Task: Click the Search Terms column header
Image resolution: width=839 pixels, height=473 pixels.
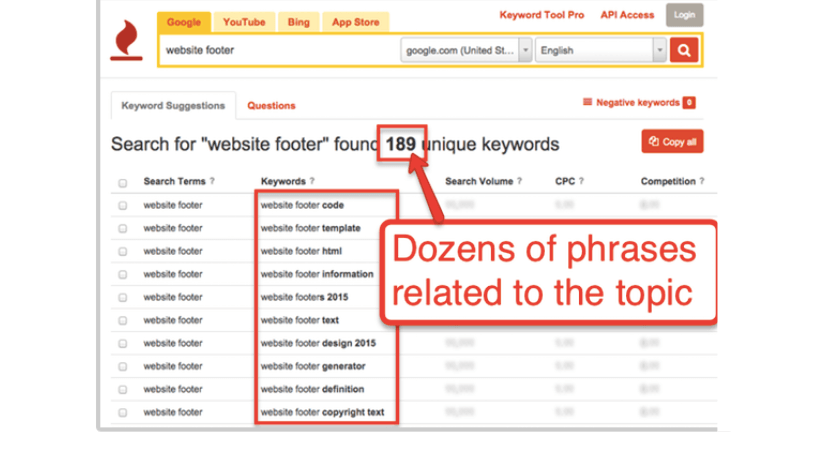Action: click(174, 181)
